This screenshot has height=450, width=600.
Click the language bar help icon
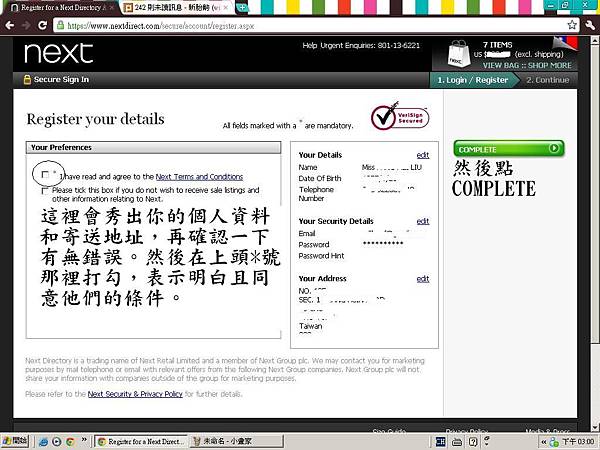(x=473, y=442)
